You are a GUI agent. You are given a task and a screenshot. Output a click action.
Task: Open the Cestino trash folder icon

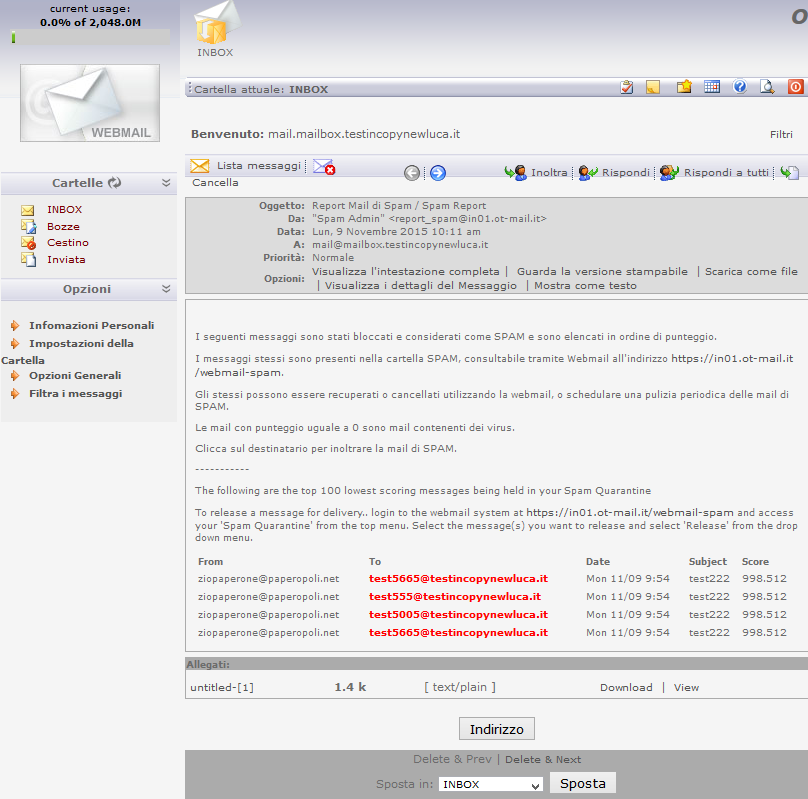(x=28, y=242)
